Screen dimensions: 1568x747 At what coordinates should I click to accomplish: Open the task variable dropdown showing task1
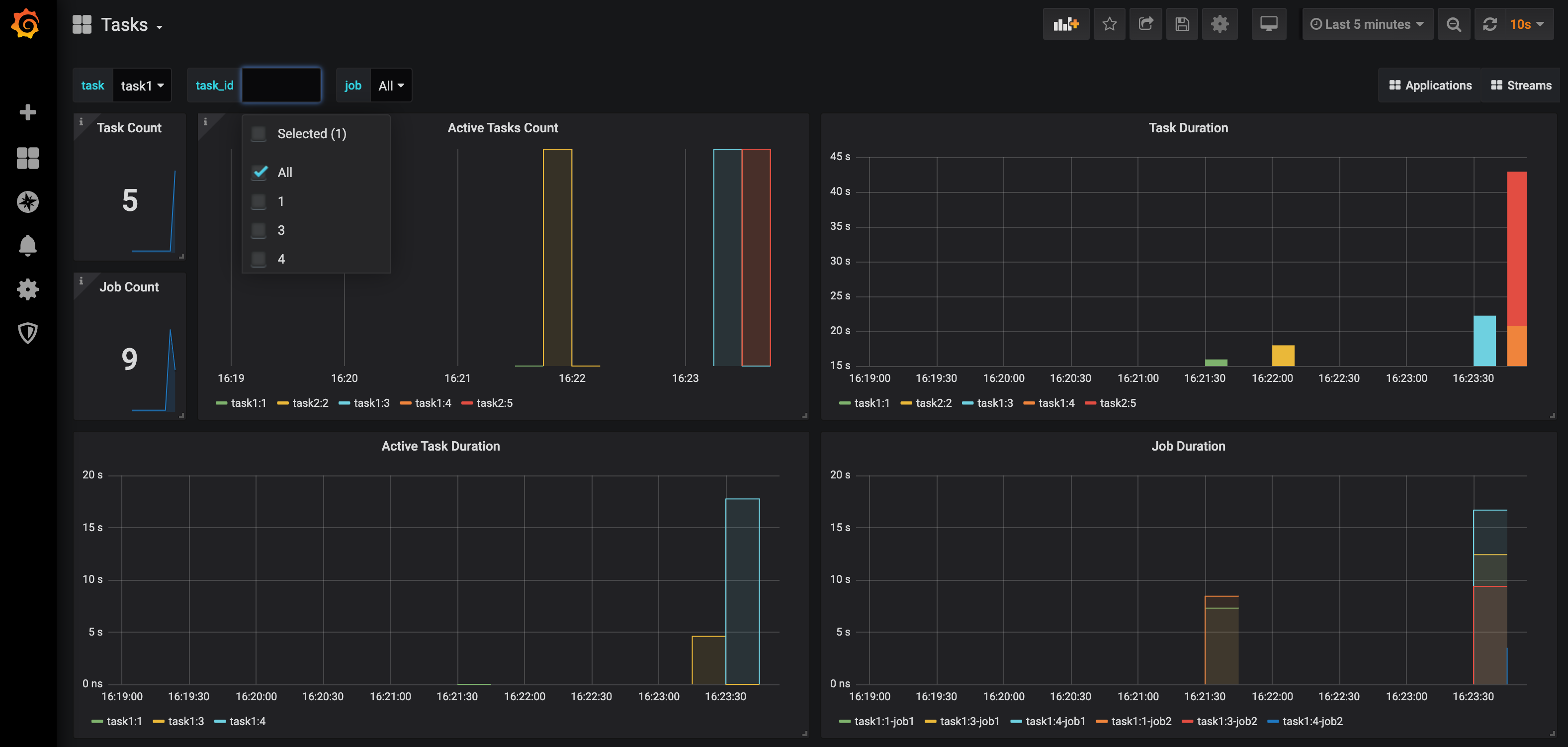pos(142,86)
